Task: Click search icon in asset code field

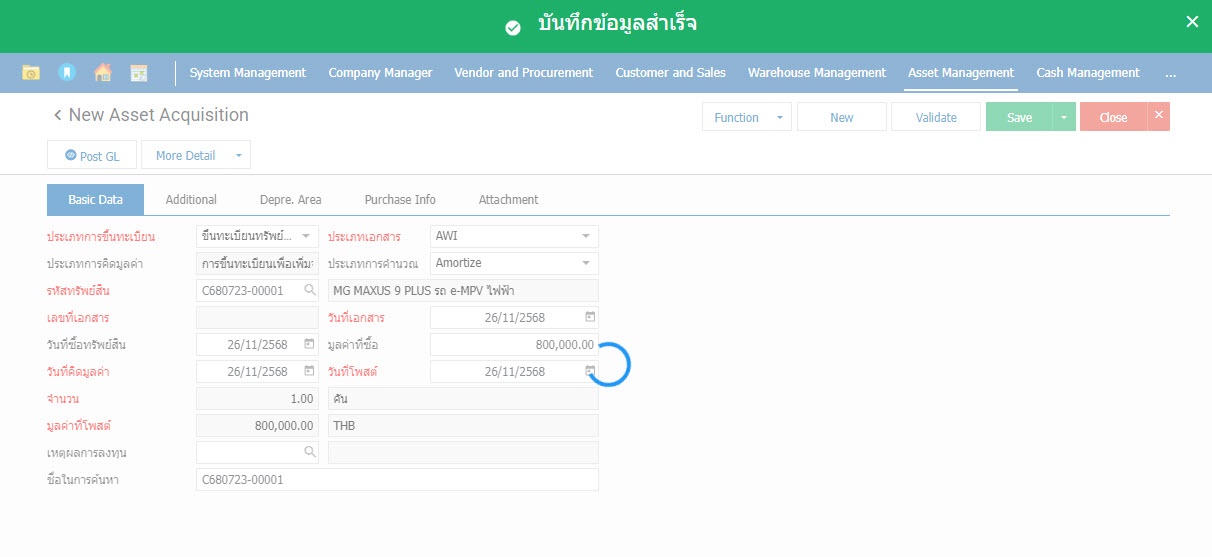Action: click(x=309, y=291)
